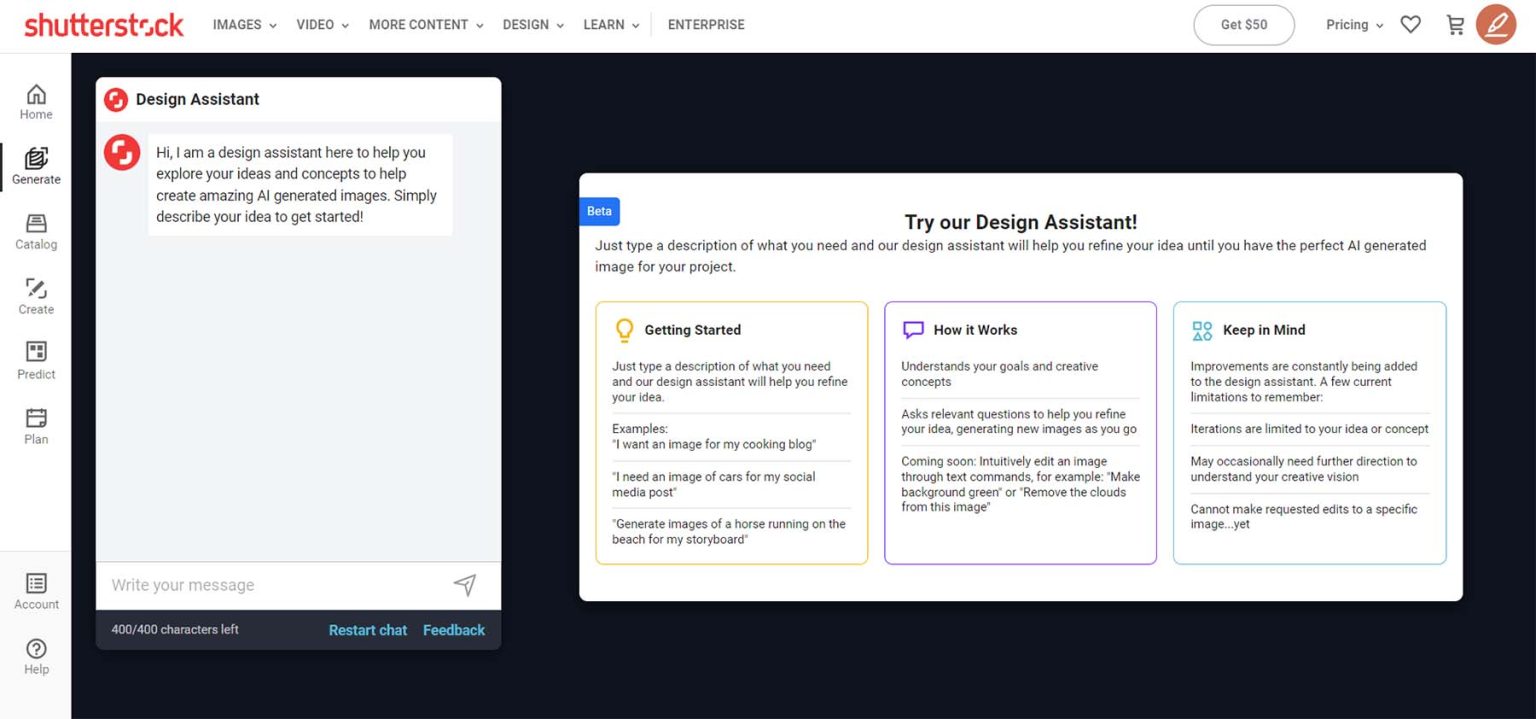Open the Plan section in the sidebar

pyautogui.click(x=35, y=424)
